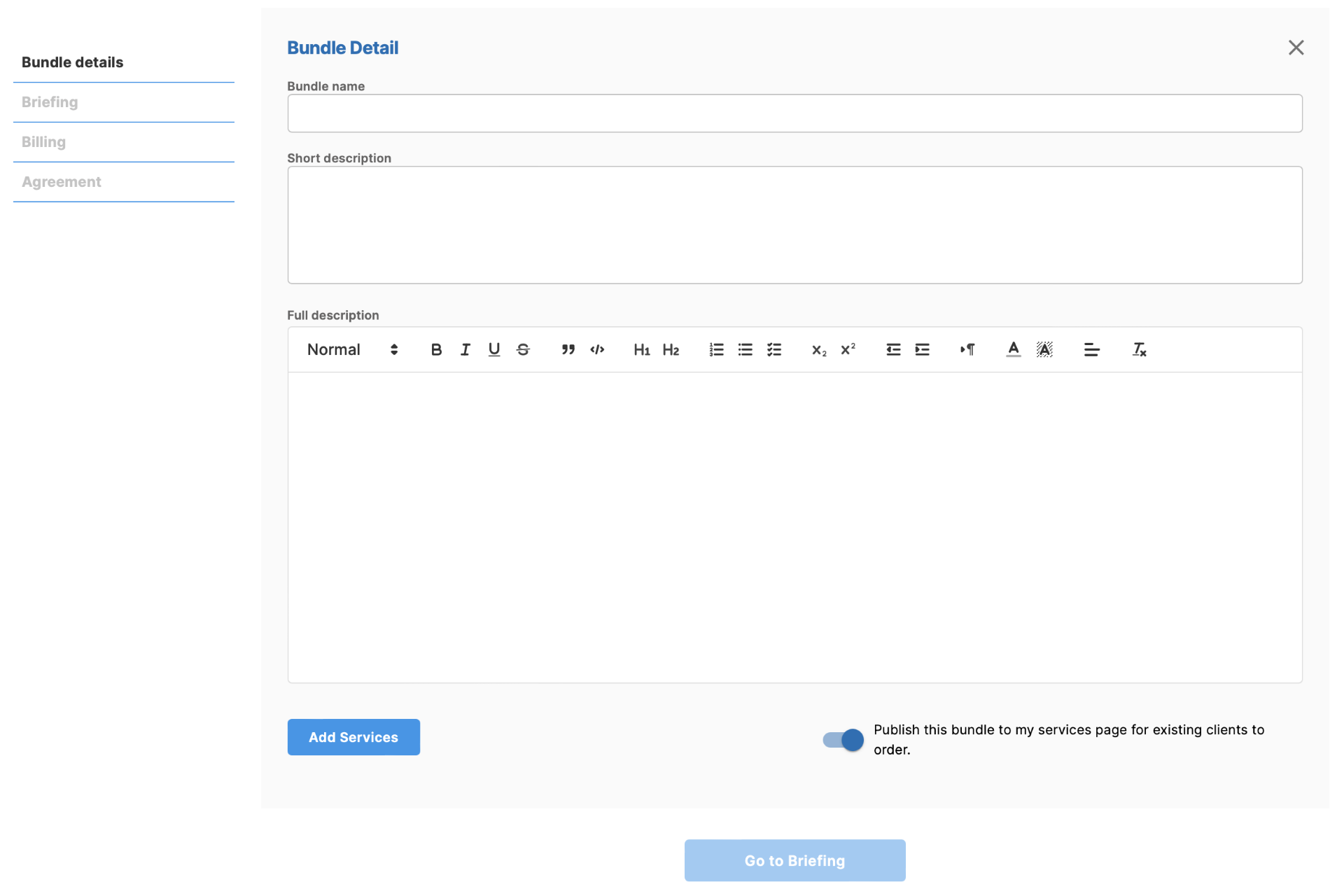Click Go to Briefing button
Viewport: 1344px width, 896px height.
click(794, 860)
